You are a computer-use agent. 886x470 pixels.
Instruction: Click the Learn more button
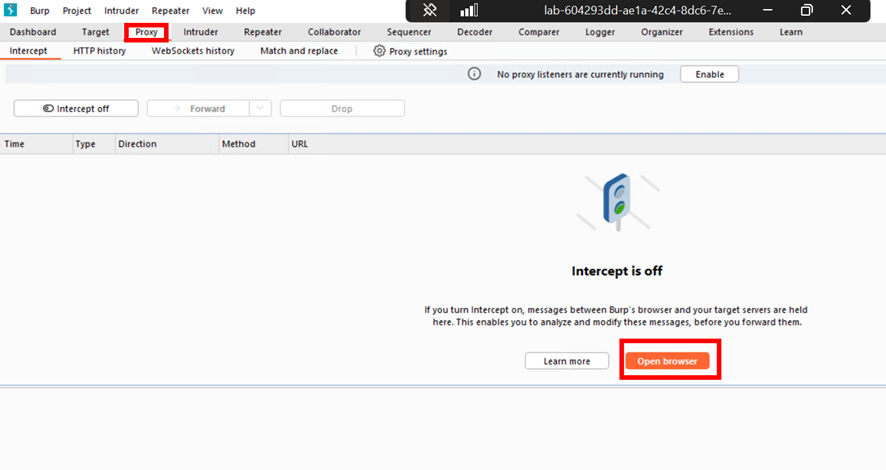(567, 361)
